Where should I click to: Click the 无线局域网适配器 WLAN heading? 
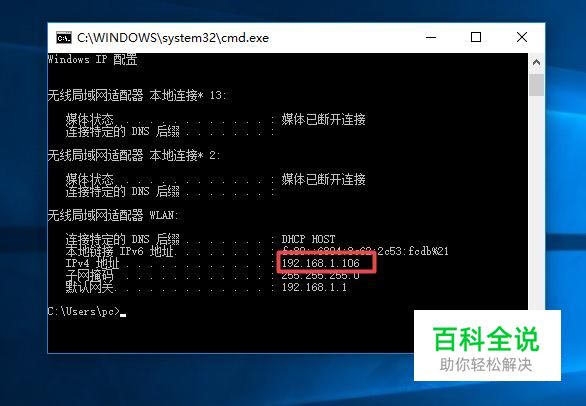[x=113, y=215]
